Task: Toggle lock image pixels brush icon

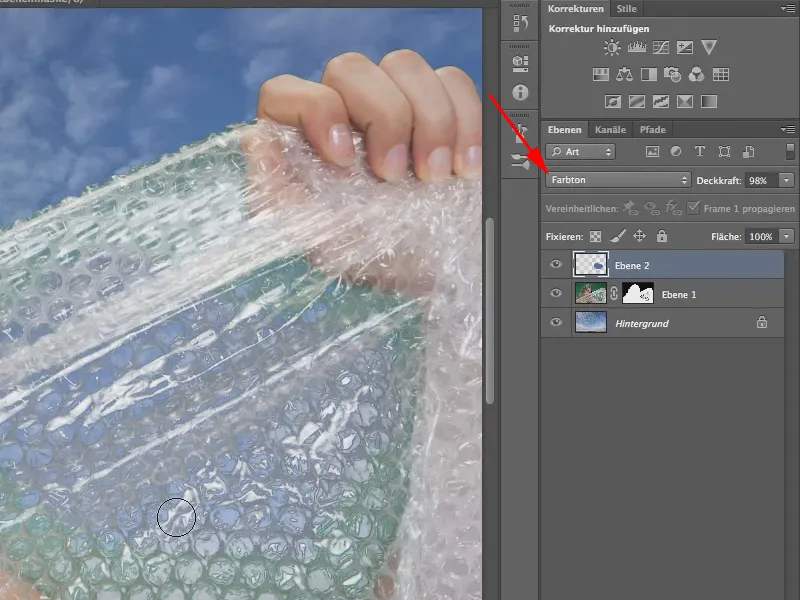Action: [x=617, y=236]
